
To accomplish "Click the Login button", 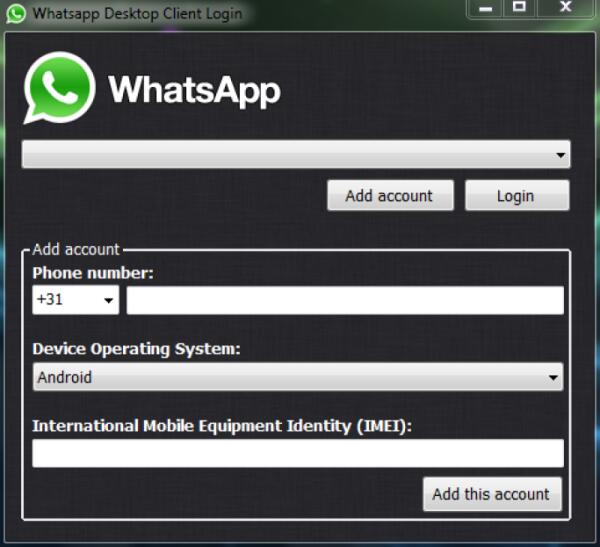I will [x=516, y=196].
